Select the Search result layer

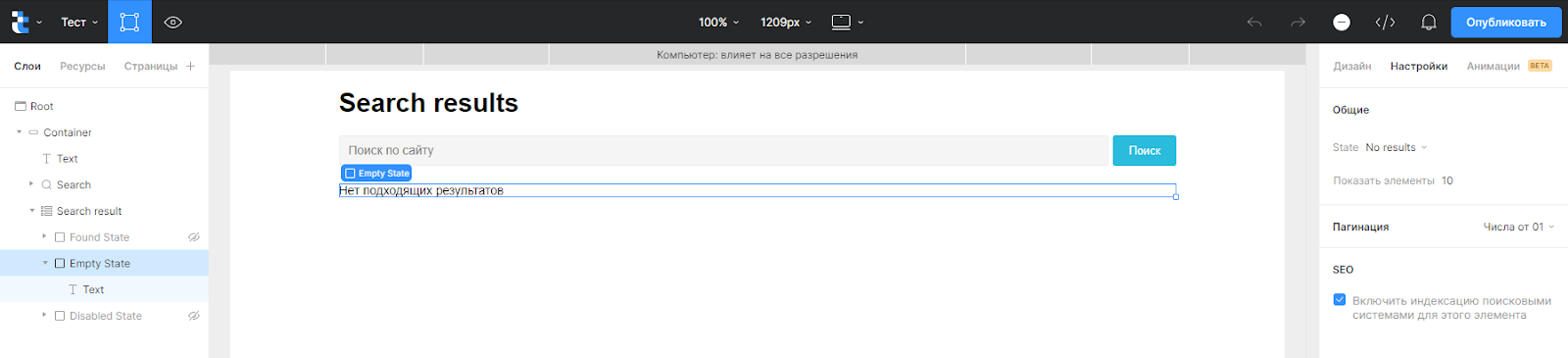point(104,211)
